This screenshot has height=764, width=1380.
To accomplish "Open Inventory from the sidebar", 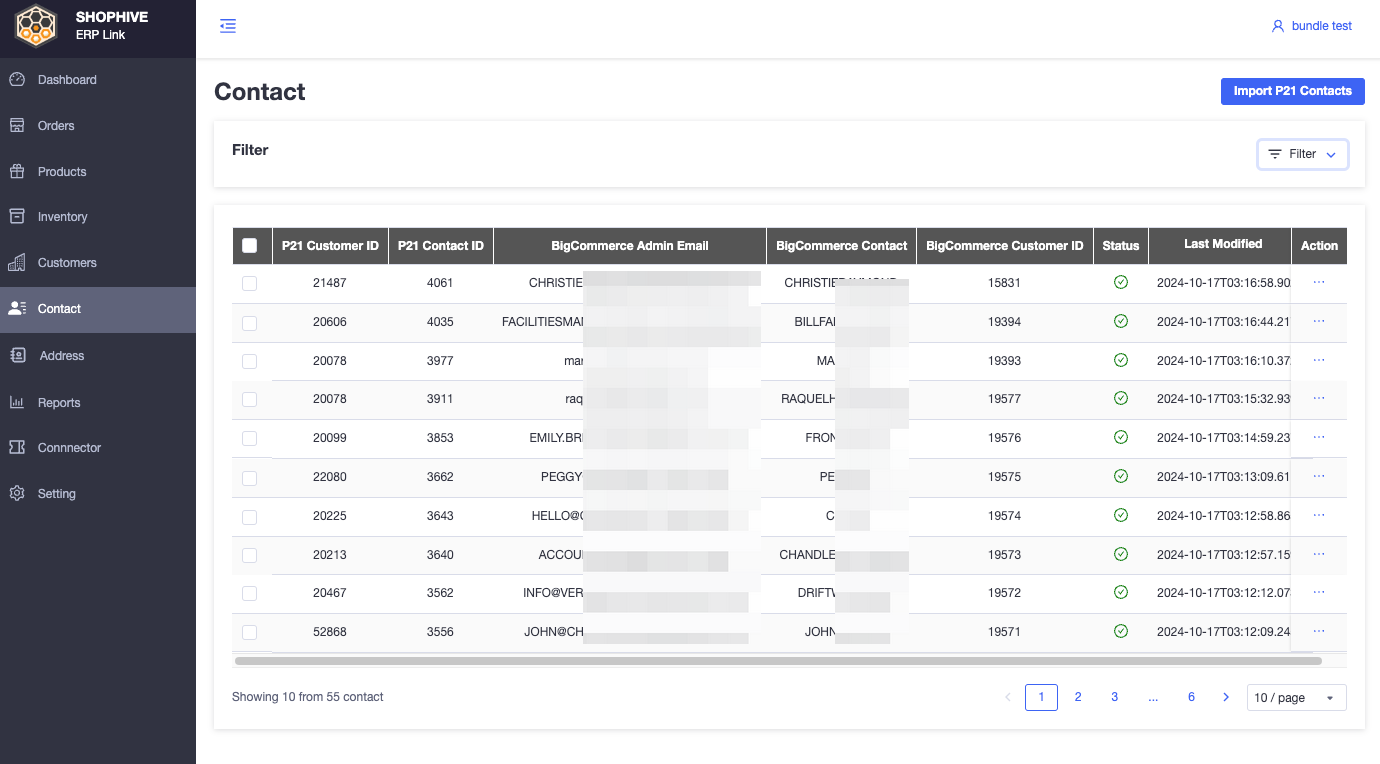I will 98,217.
